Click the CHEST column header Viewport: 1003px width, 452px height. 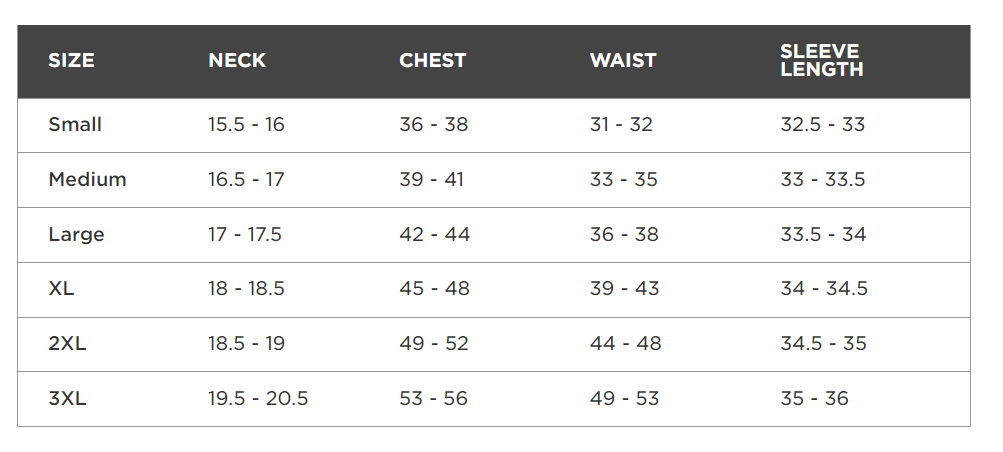tap(432, 61)
